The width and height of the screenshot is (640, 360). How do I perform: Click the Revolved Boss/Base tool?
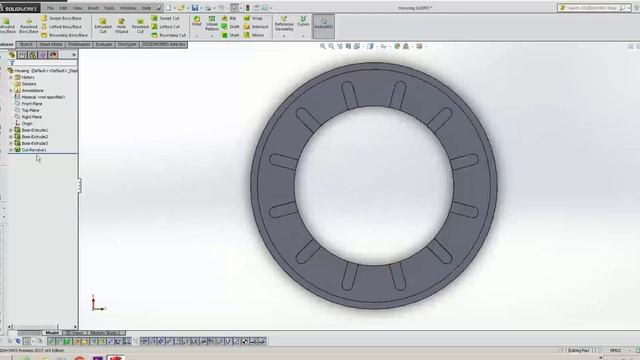(29, 26)
